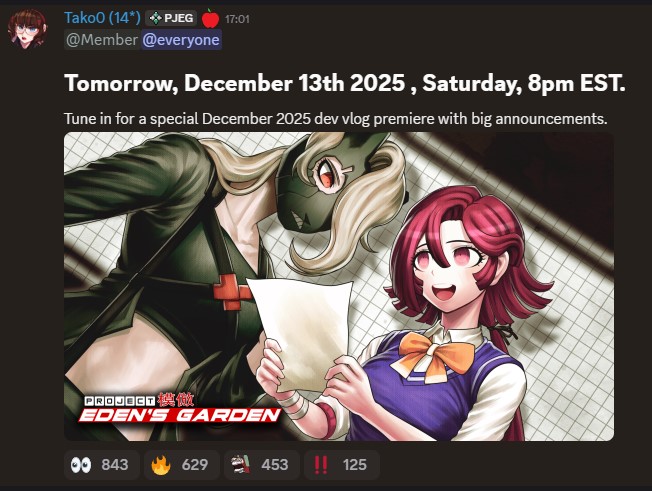Click the Project Eden's Garden logo

(x=180, y=408)
